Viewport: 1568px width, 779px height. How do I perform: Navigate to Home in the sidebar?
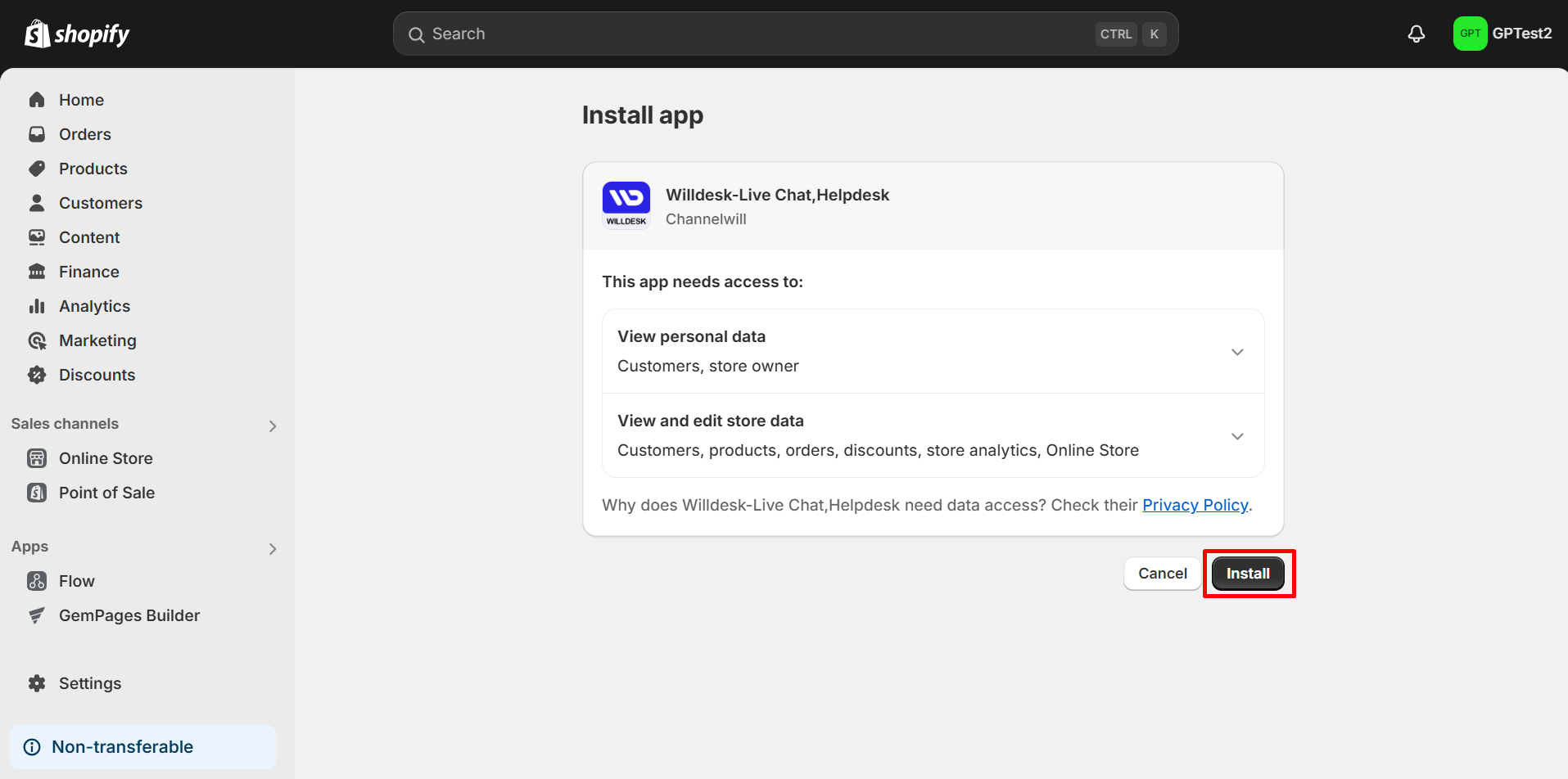[37, 99]
